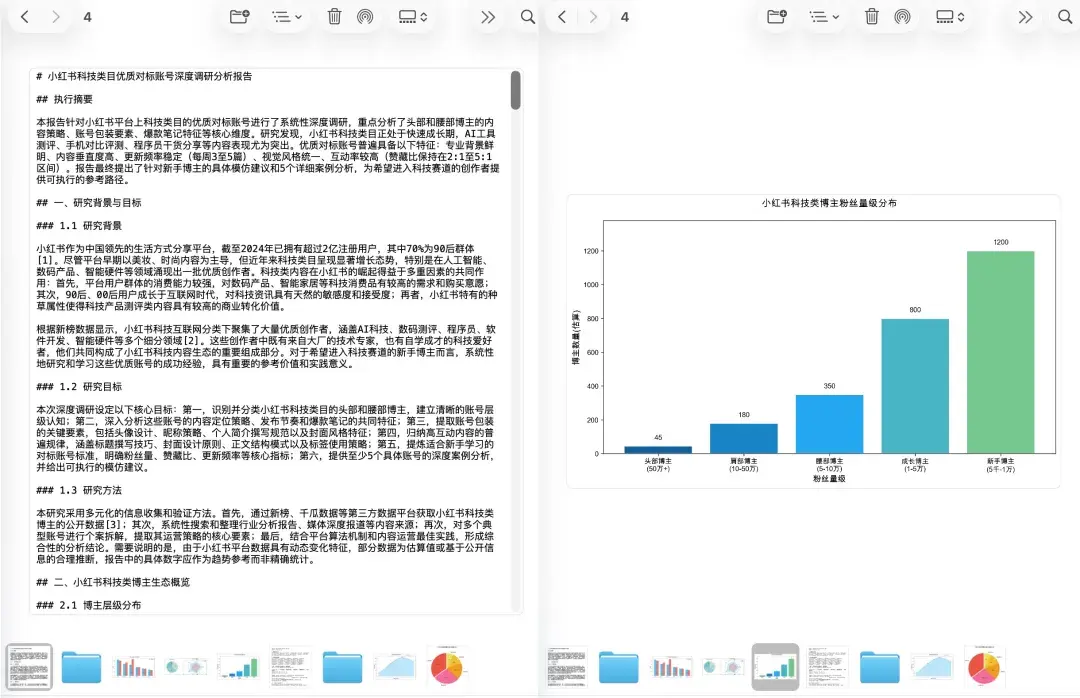
Task: Click the trash icon in the right window
Action: 871,17
